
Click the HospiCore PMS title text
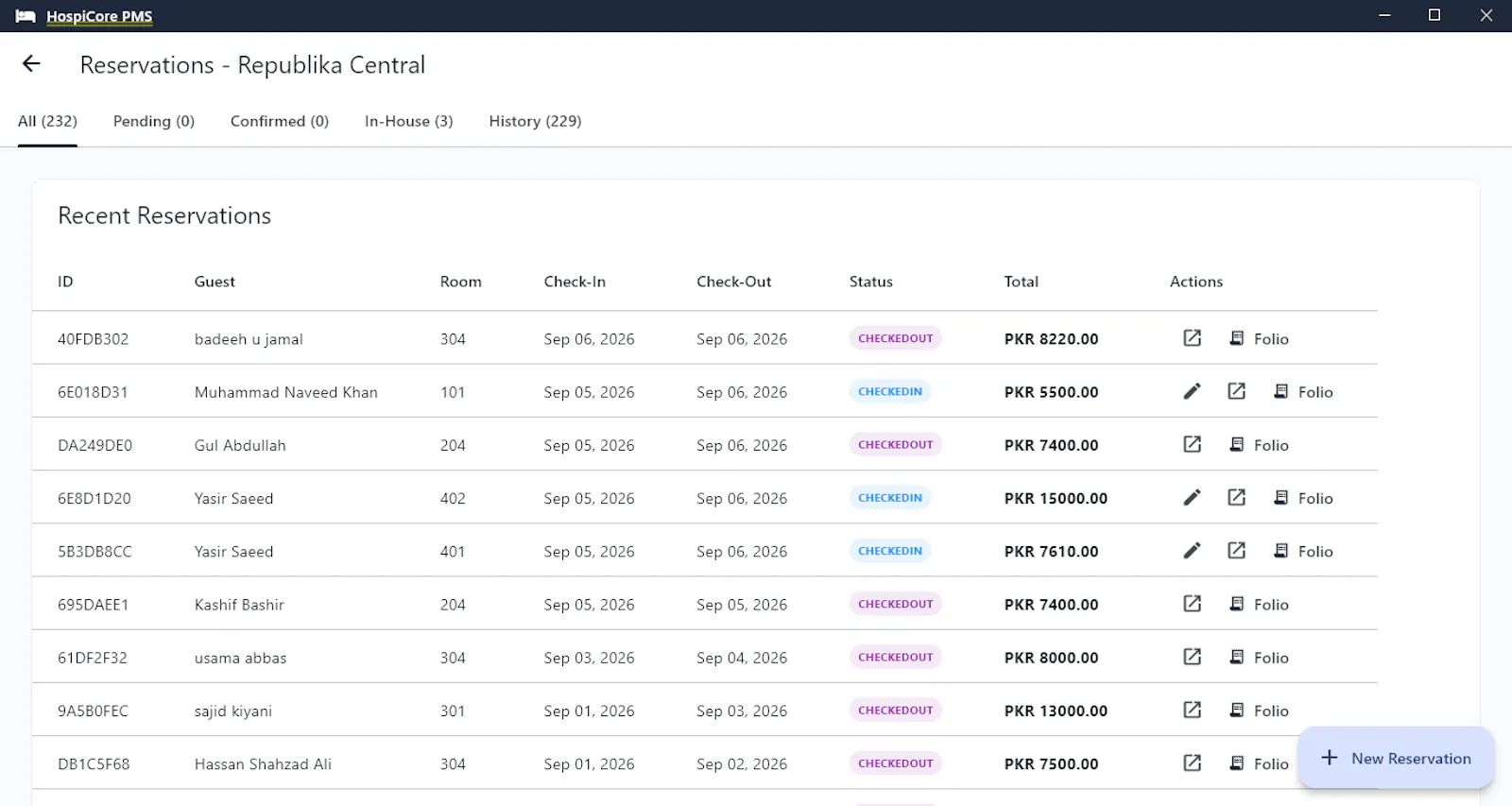[x=99, y=16]
